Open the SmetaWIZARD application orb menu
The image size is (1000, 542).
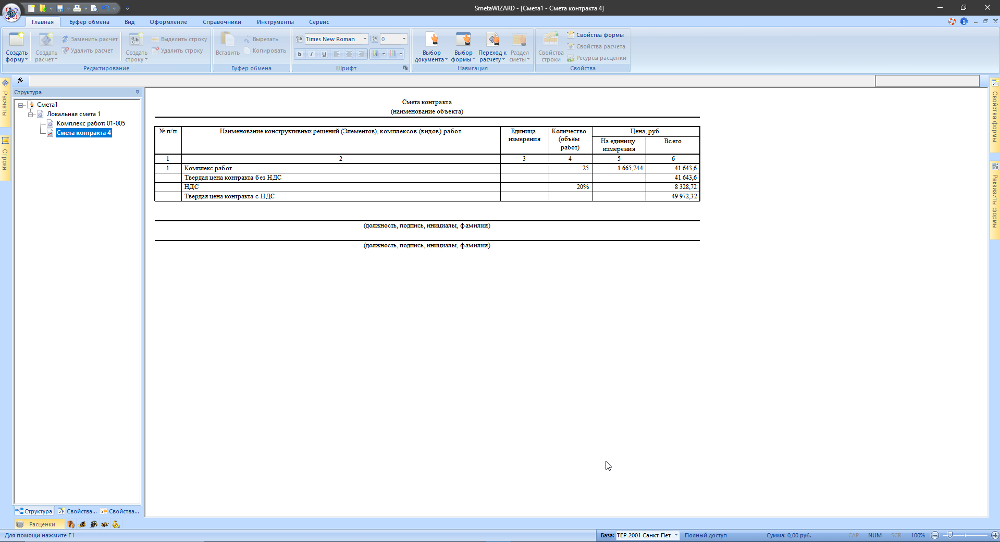click(x=11, y=12)
